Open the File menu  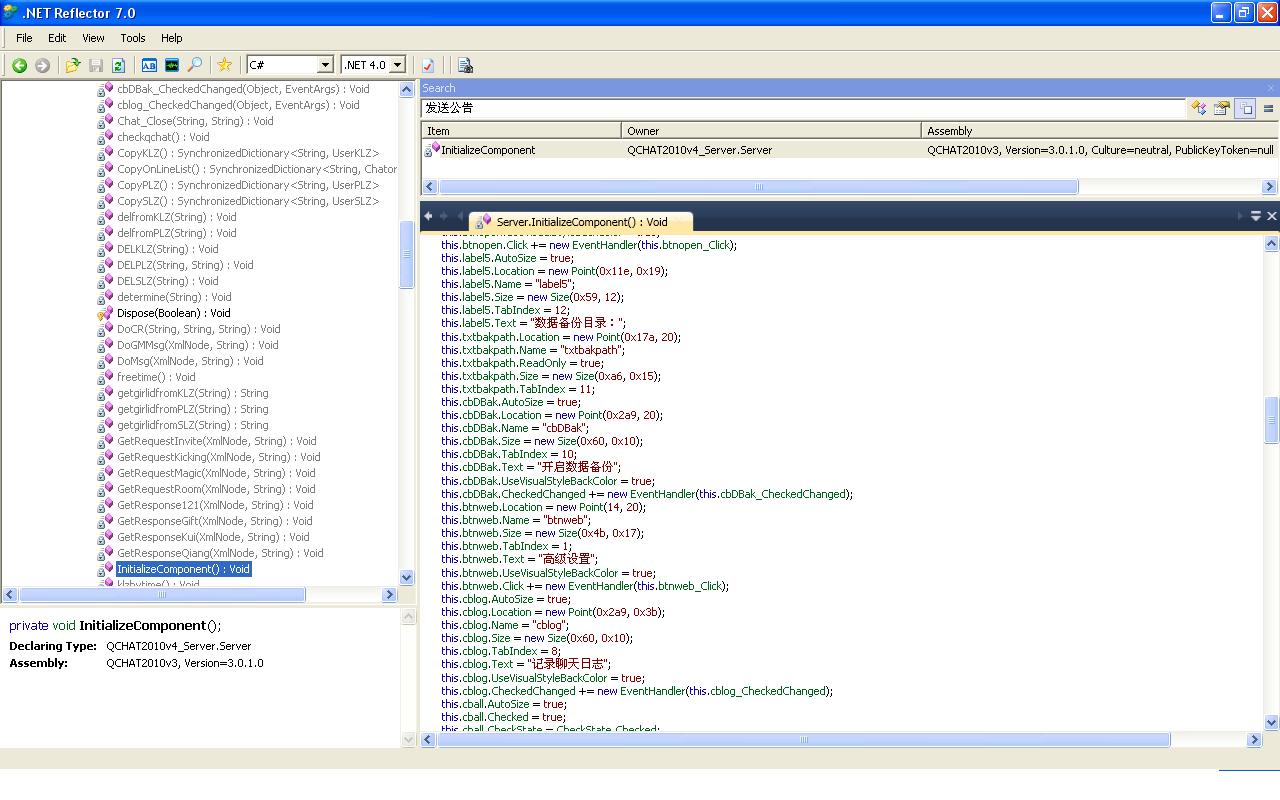click(24, 38)
